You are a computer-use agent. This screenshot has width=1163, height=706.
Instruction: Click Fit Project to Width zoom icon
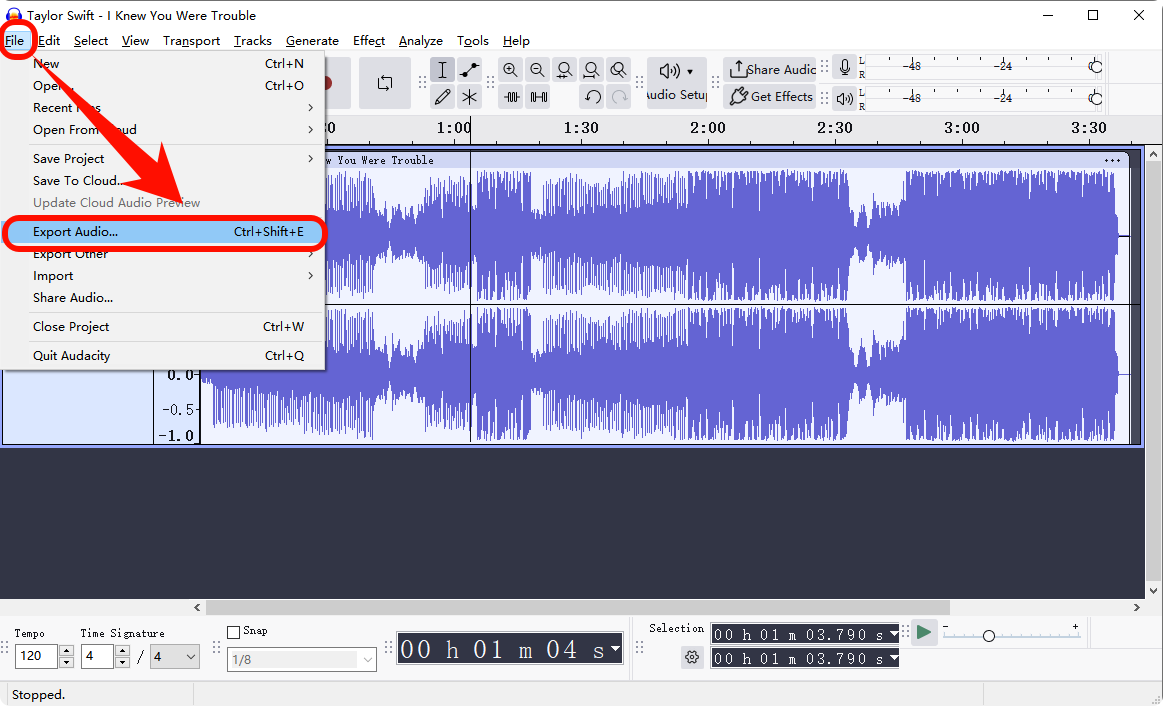pos(591,70)
